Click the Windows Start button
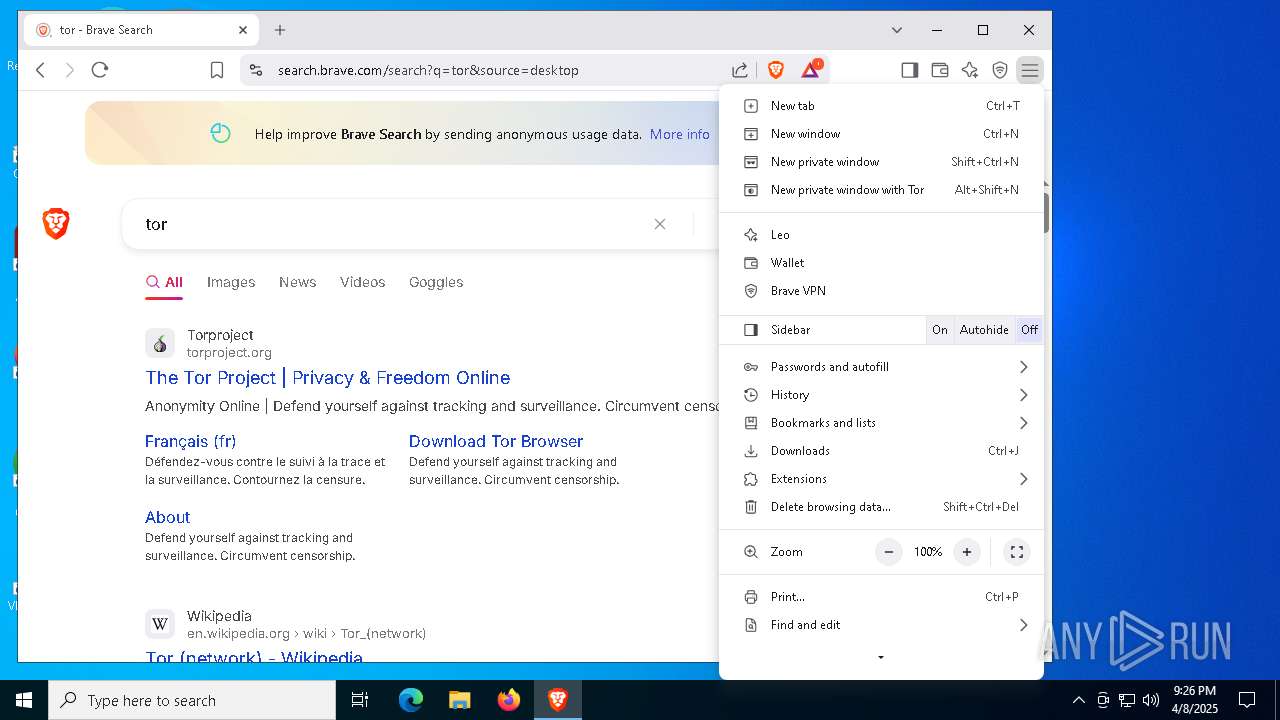Viewport: 1280px width, 720px height. (24, 700)
